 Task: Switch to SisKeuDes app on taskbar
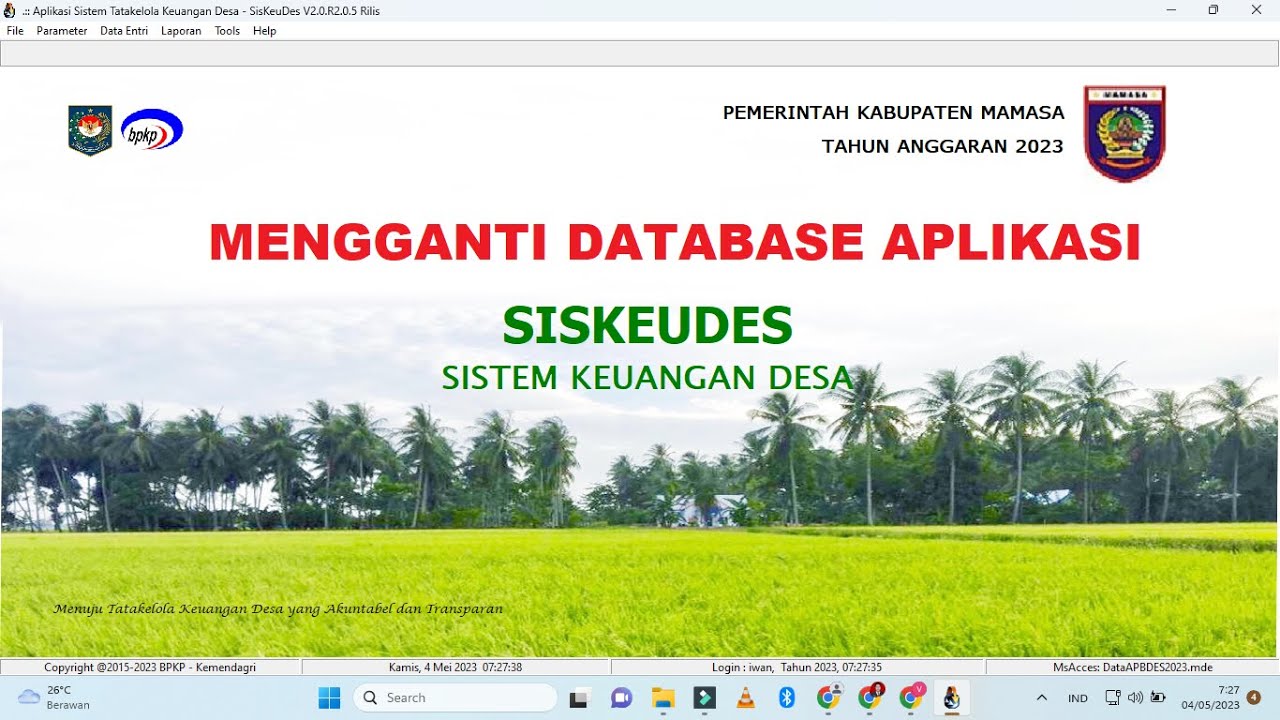coord(952,697)
